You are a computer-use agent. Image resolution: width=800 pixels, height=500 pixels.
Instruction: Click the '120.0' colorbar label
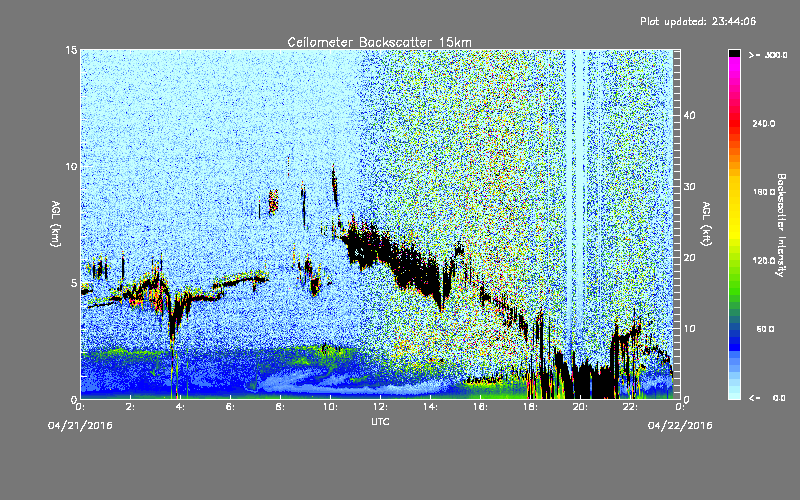pyautogui.click(x=764, y=260)
